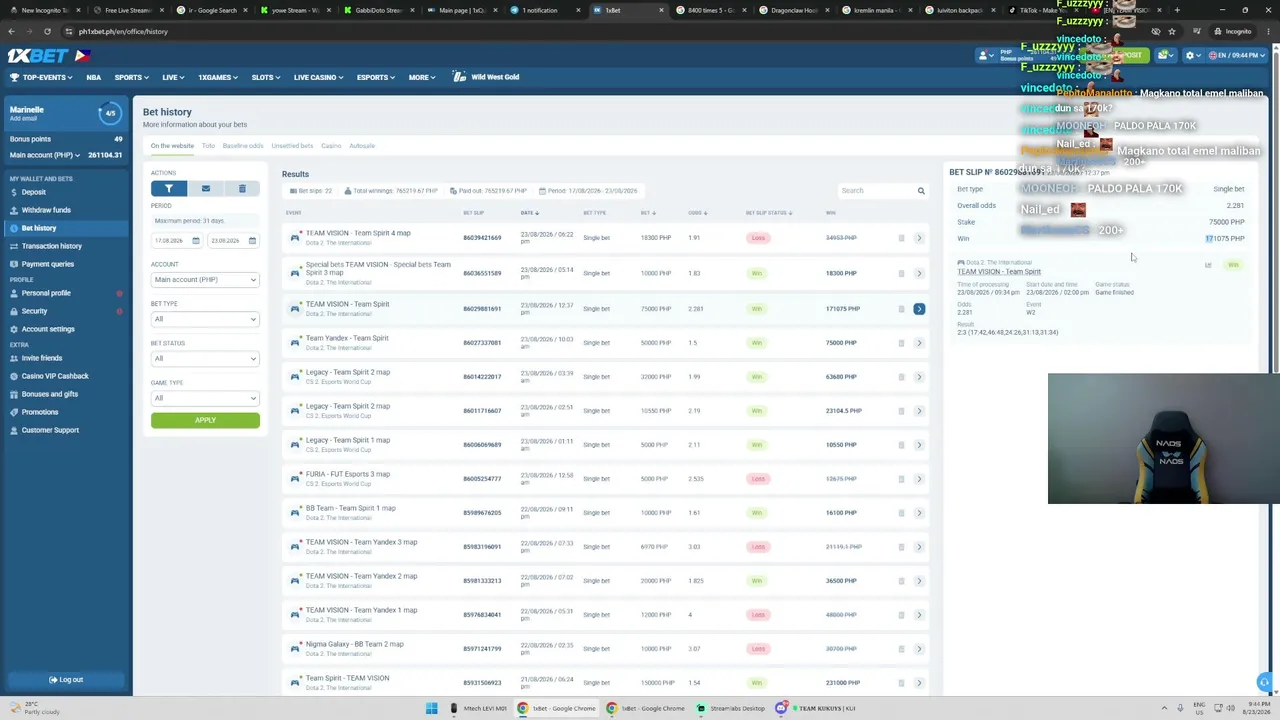Open Personal profile in the sidebar
This screenshot has height=720, width=1280.
[x=46, y=293]
